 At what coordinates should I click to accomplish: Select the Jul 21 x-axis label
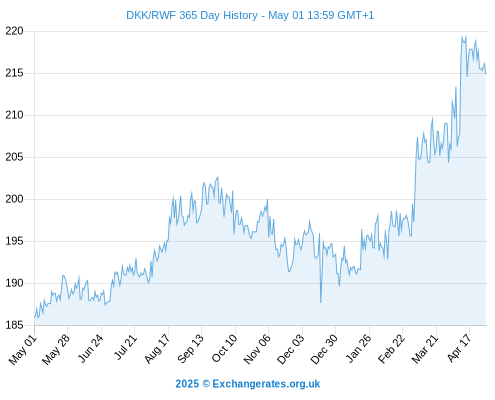[x=125, y=347]
